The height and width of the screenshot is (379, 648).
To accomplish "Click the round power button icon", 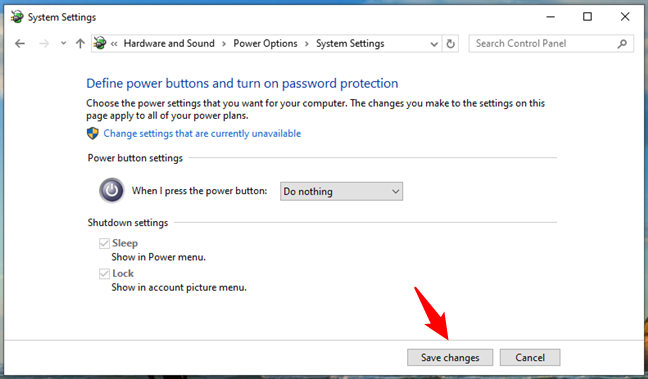I will point(111,191).
